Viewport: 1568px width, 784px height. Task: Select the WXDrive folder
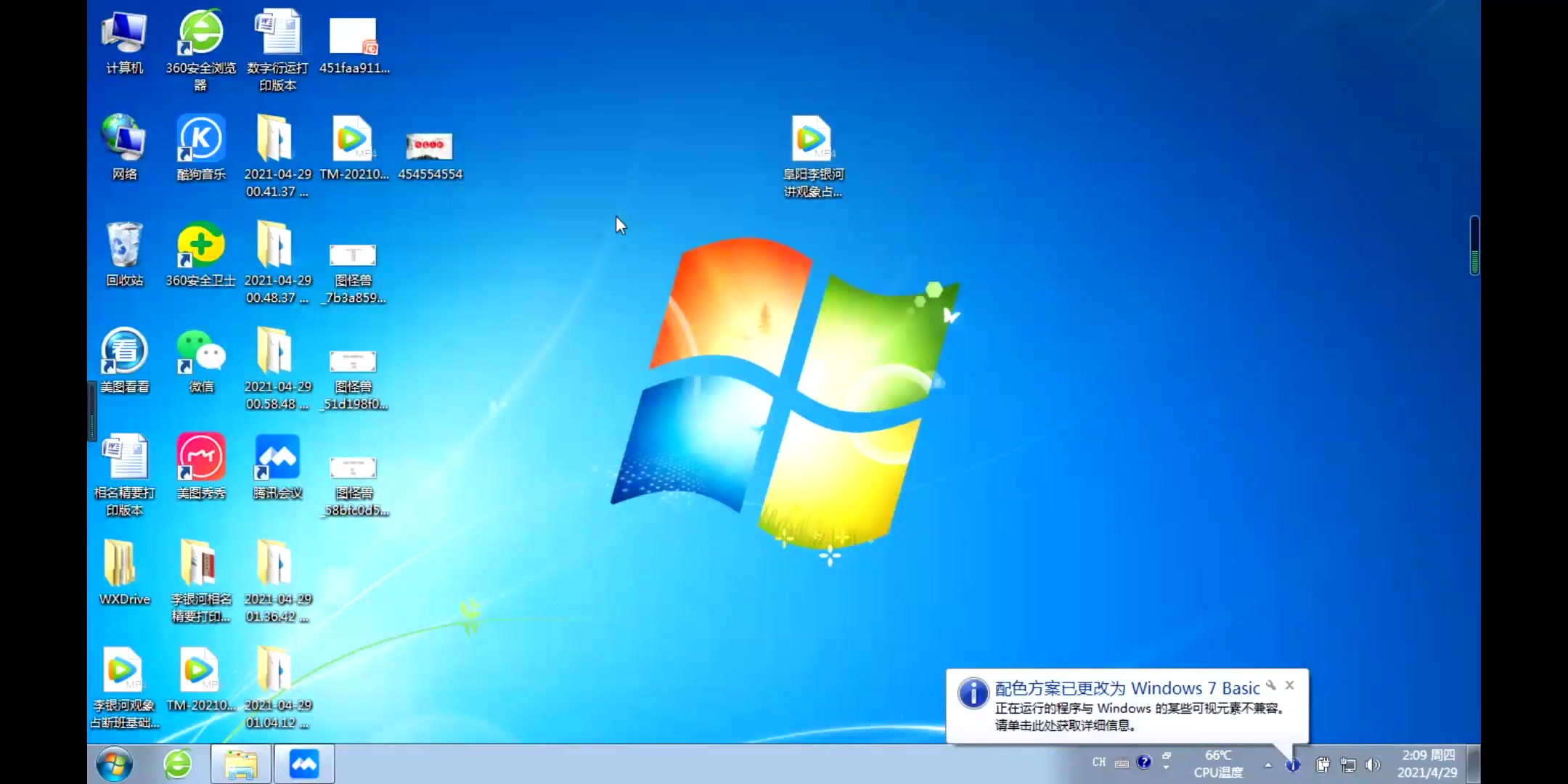coord(124,573)
